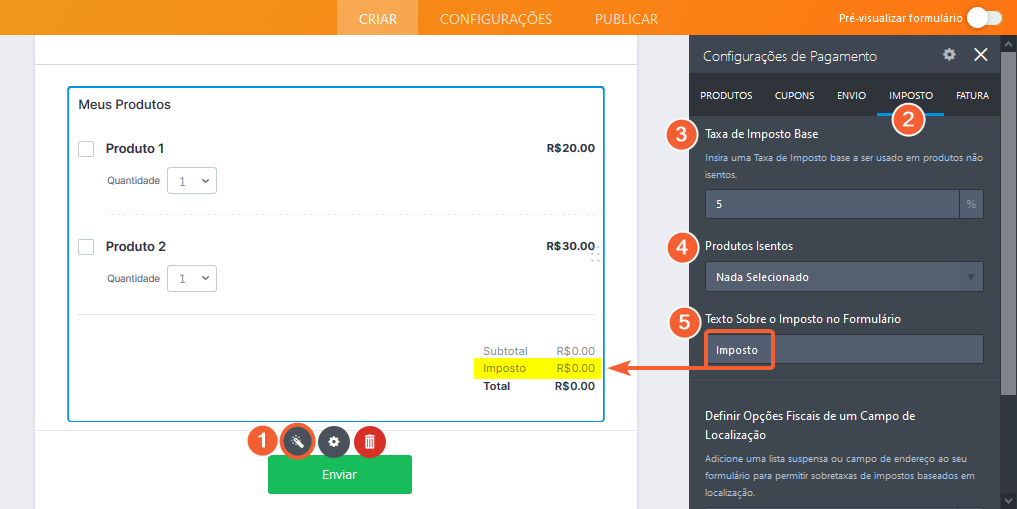Check the Produto 1 checkbox

pyautogui.click(x=86, y=149)
